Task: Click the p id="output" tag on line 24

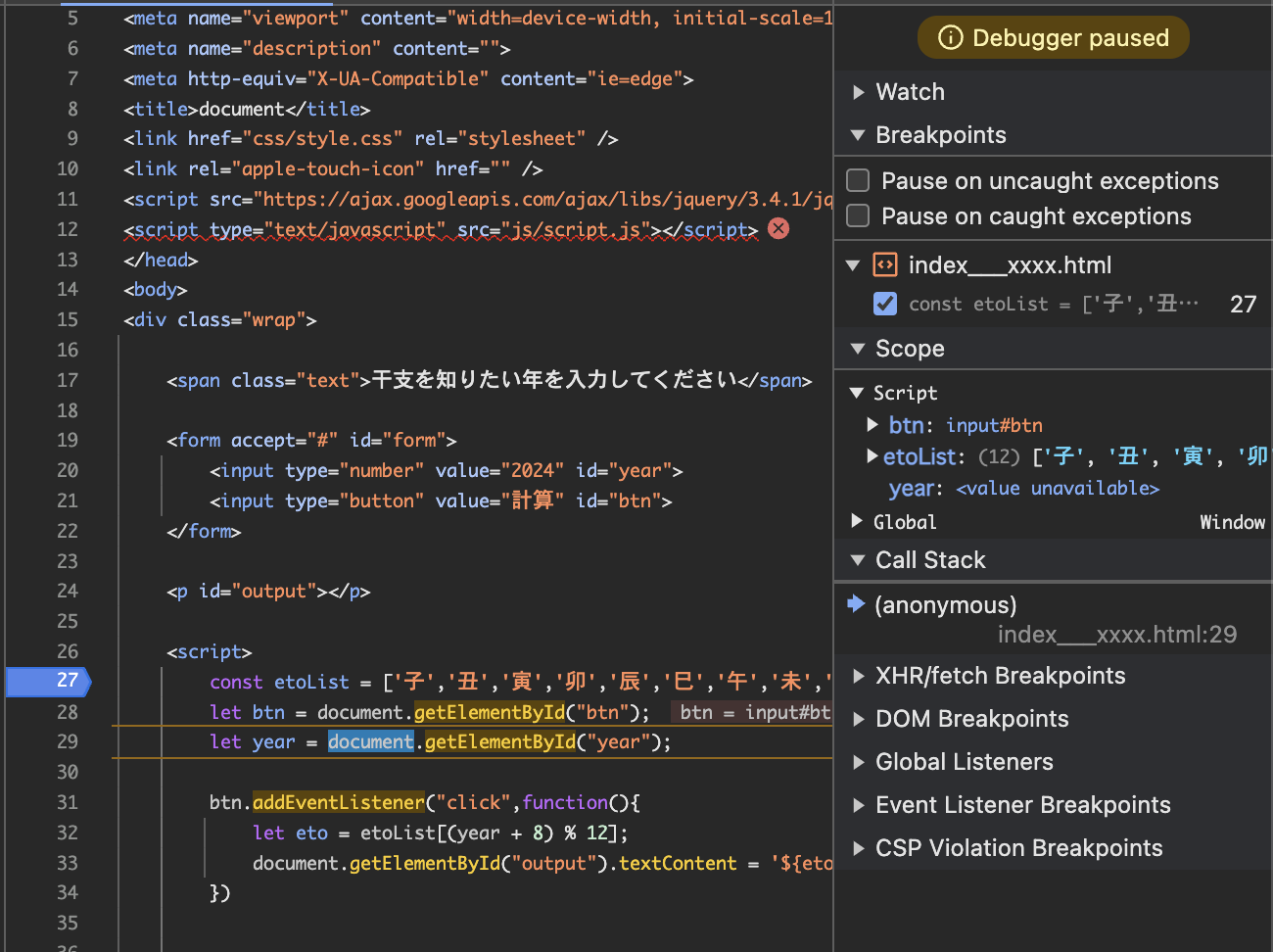Action: [x=268, y=592]
